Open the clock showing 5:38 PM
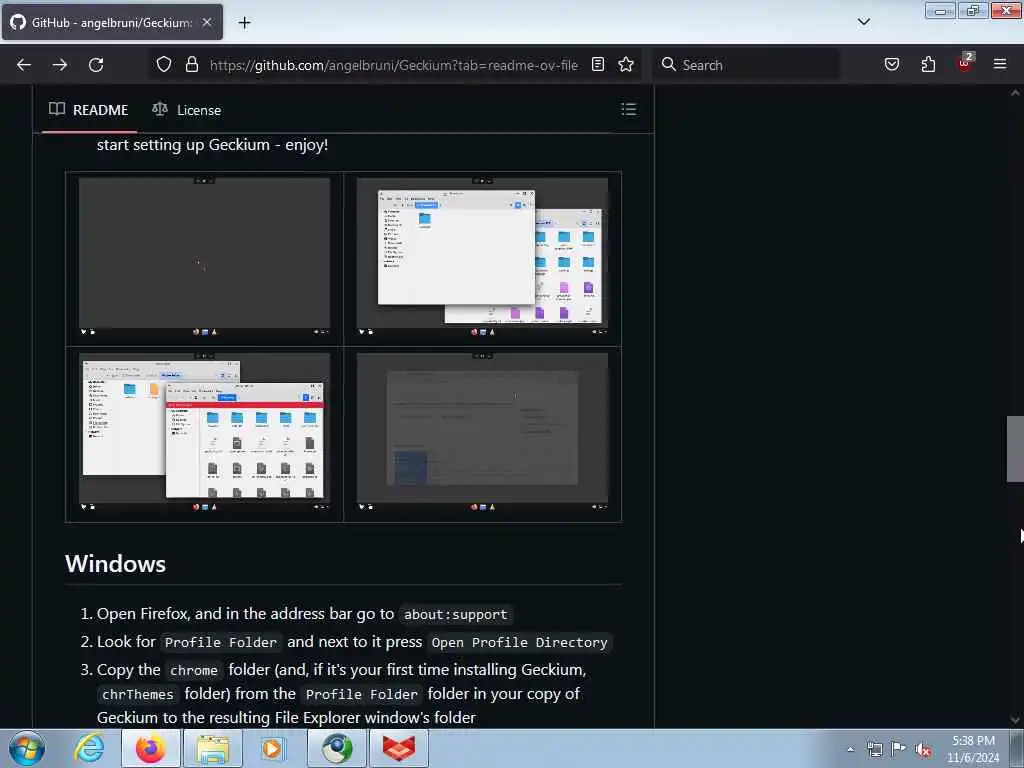The height and width of the screenshot is (768, 1024). click(973, 749)
